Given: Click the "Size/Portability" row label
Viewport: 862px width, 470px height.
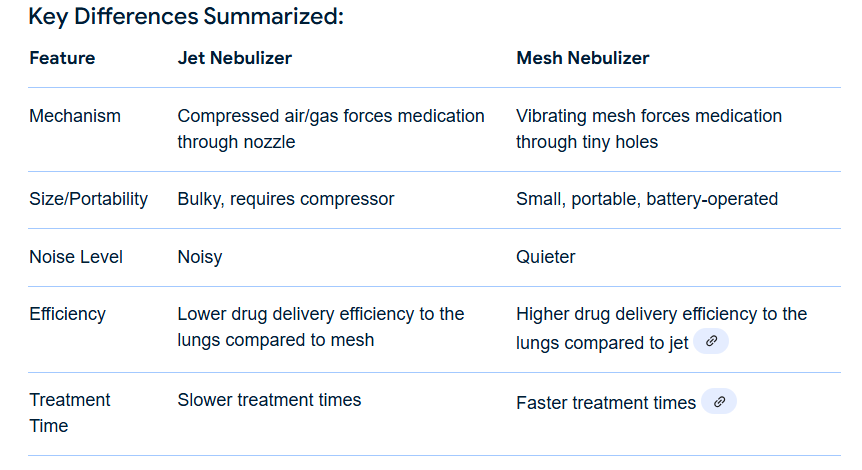Looking at the screenshot, I should tap(88, 199).
